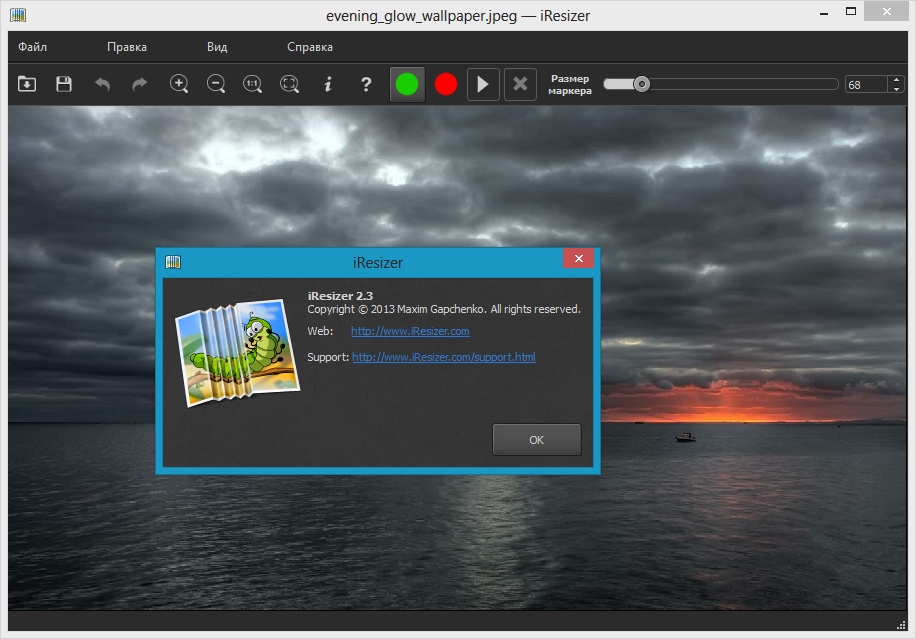Open the http://www.iResizer.com web link
The height and width of the screenshot is (639, 916).
click(x=410, y=331)
